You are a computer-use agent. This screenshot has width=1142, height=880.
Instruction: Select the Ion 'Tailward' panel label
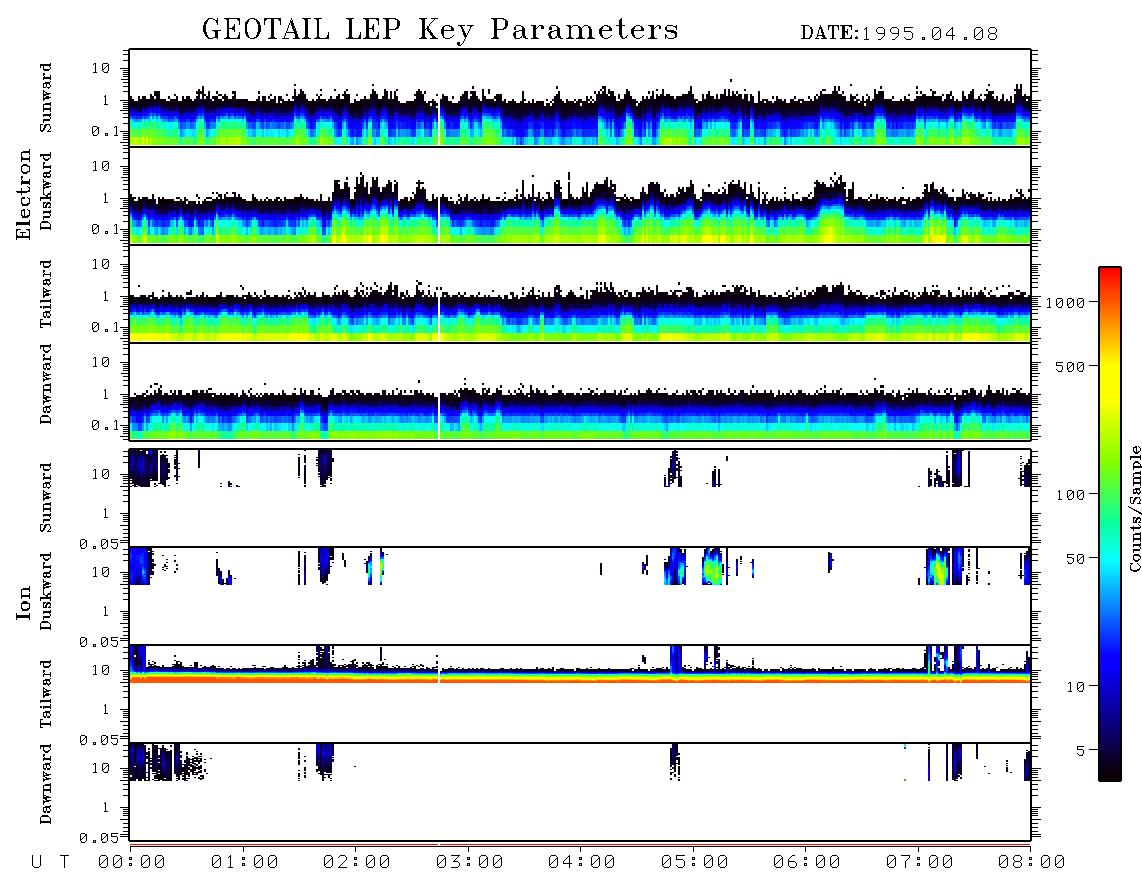[x=46, y=694]
